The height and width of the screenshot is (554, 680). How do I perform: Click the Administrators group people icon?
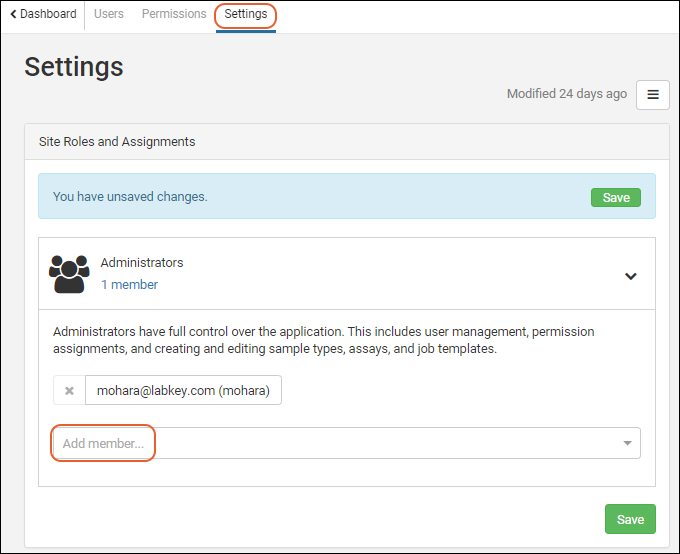(x=69, y=274)
